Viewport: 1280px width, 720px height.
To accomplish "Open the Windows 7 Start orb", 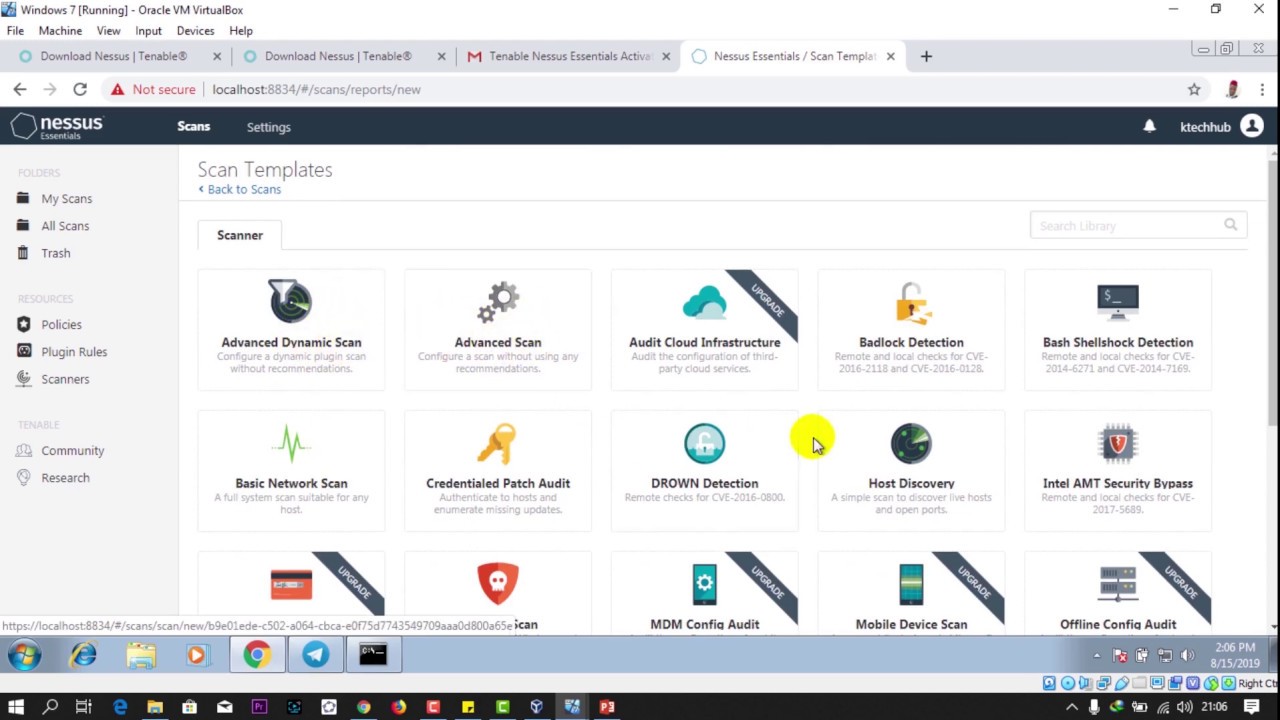I will coord(24,655).
